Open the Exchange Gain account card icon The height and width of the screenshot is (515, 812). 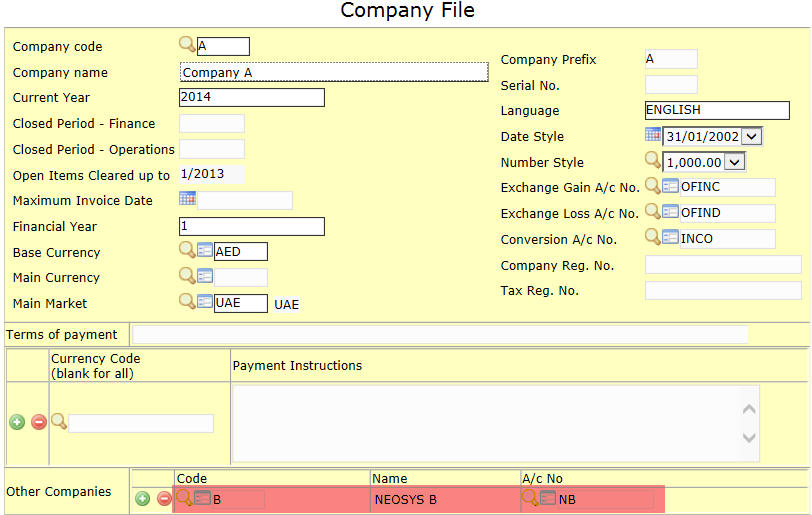(x=671, y=186)
